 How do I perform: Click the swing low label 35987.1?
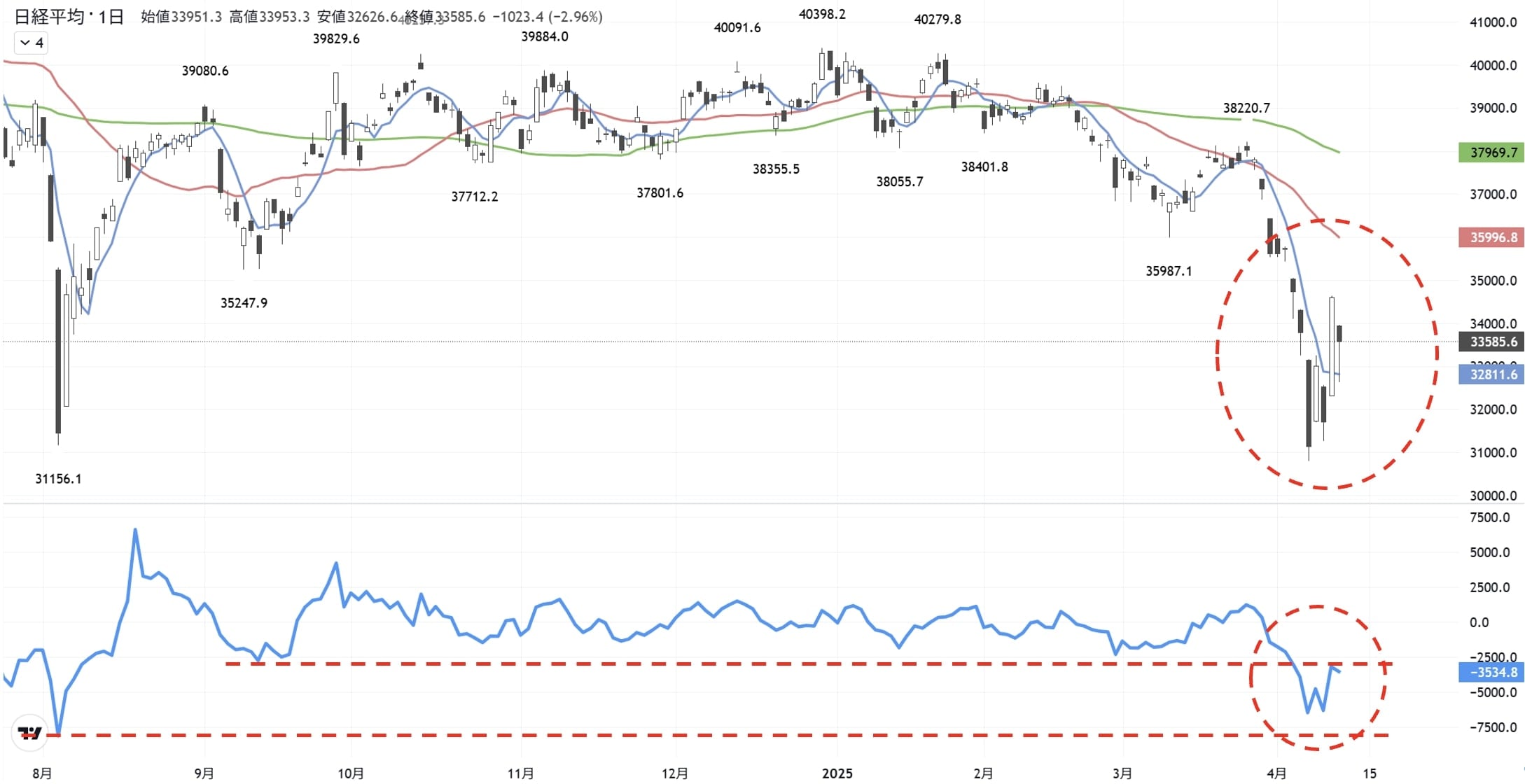point(1169,271)
